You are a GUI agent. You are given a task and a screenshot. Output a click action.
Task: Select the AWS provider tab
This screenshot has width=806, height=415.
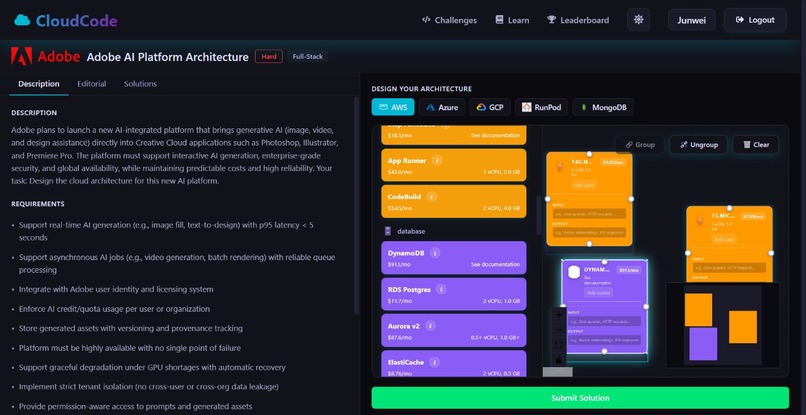click(393, 107)
